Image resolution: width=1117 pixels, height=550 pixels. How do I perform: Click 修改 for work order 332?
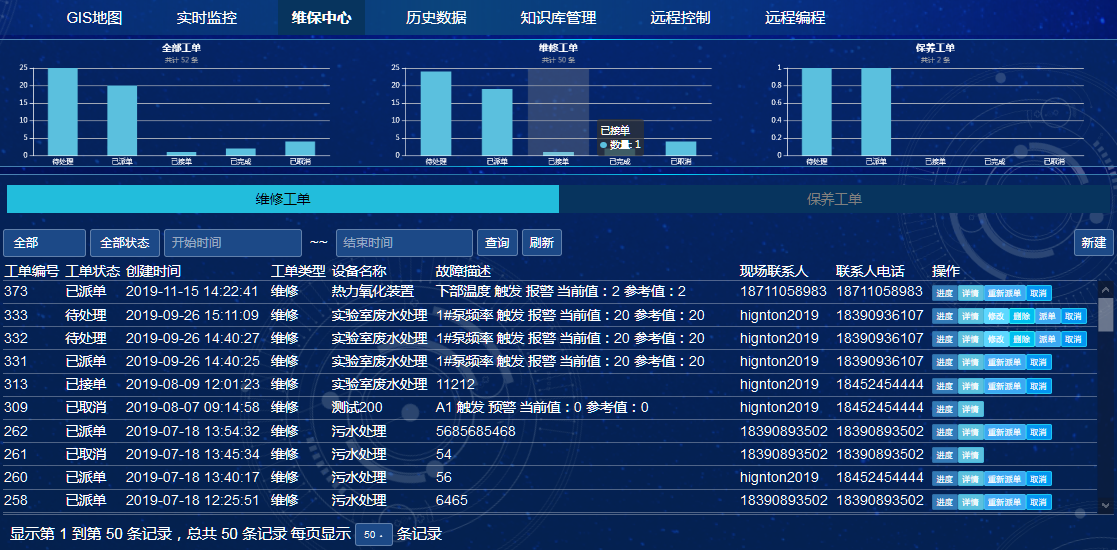(x=996, y=340)
